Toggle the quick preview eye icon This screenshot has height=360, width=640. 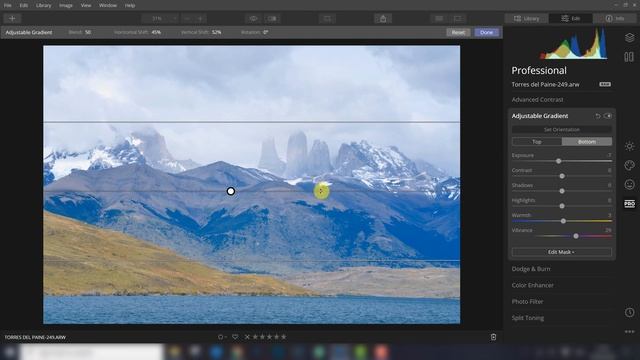click(x=253, y=18)
